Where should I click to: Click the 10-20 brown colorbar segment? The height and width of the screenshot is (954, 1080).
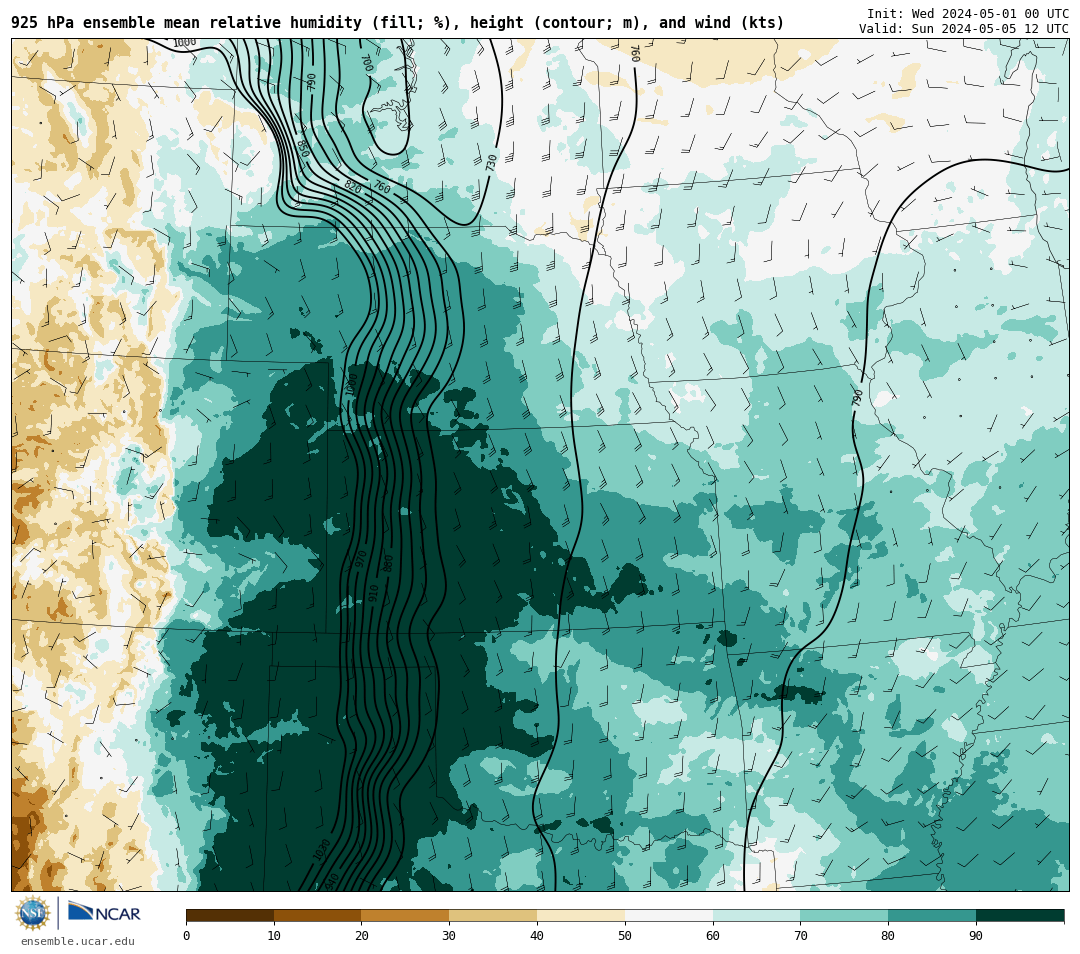click(x=318, y=915)
